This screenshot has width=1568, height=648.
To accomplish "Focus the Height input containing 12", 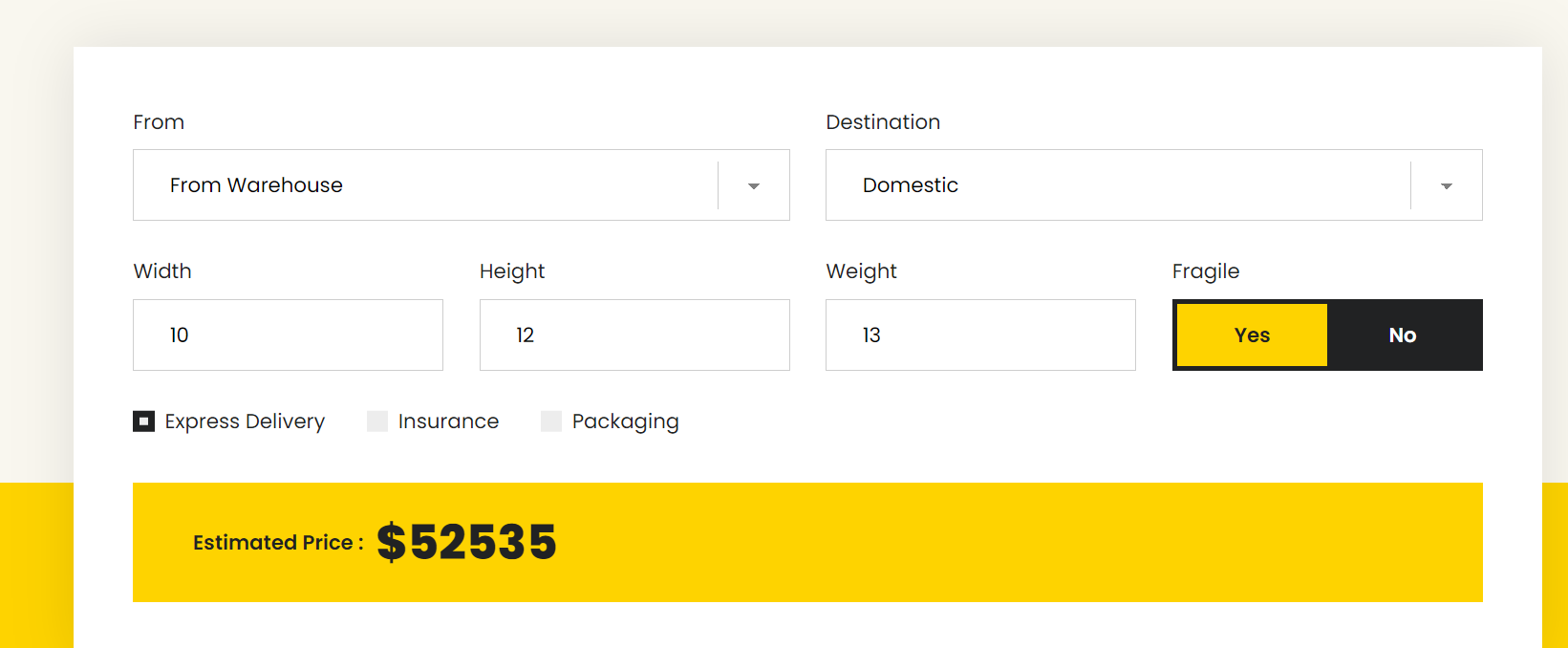I will [x=634, y=335].
